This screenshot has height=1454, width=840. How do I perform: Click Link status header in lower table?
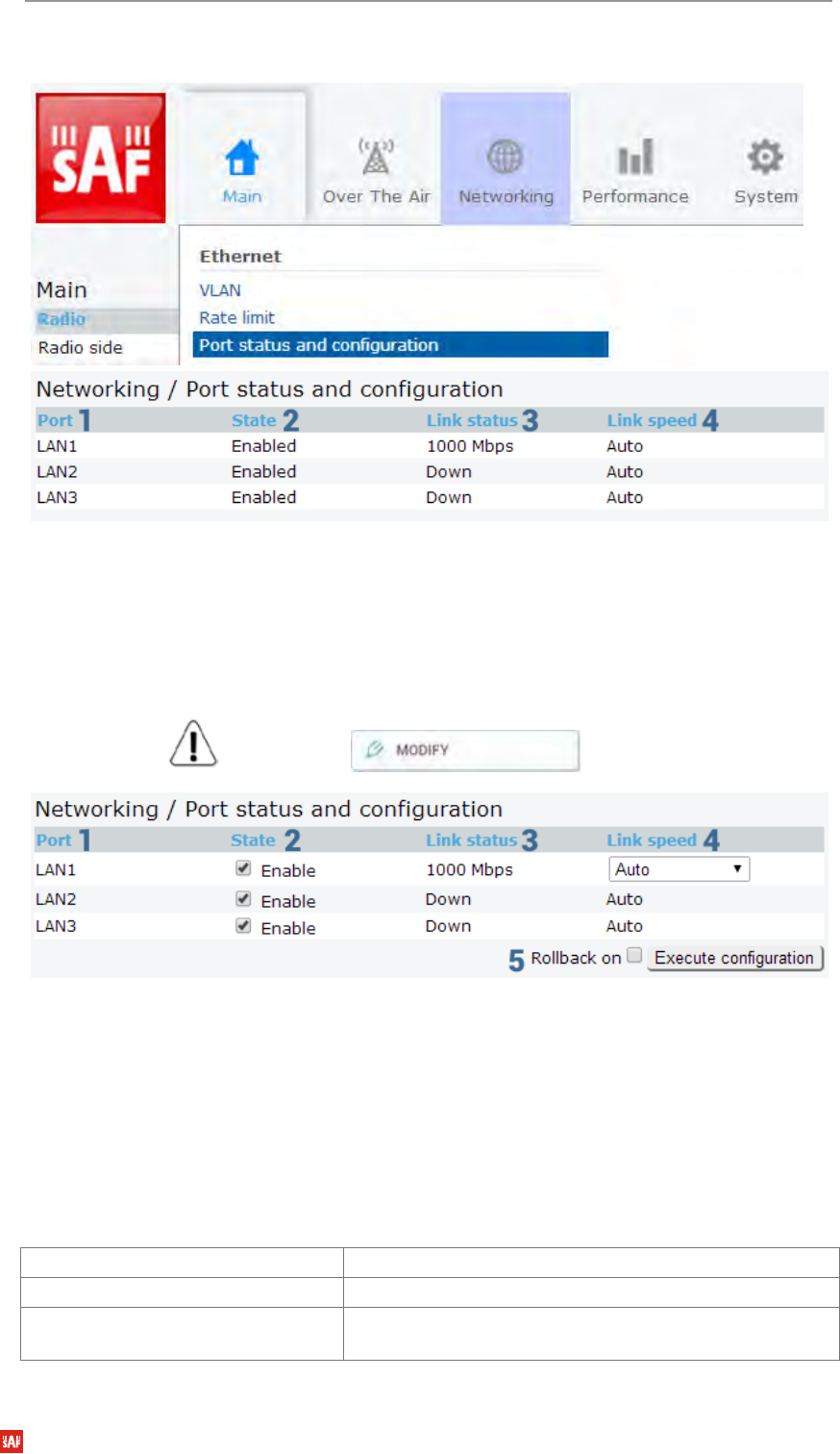[x=472, y=840]
